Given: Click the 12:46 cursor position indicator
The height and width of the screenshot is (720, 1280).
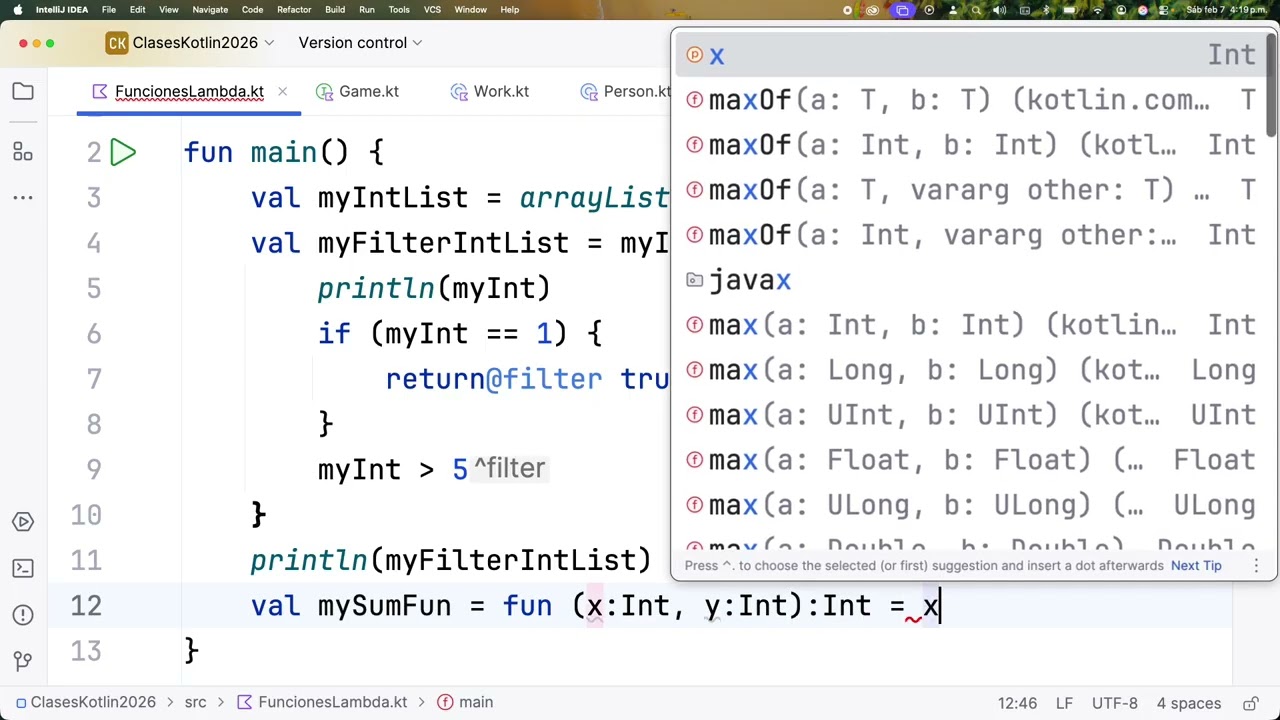Looking at the screenshot, I should (x=1017, y=703).
